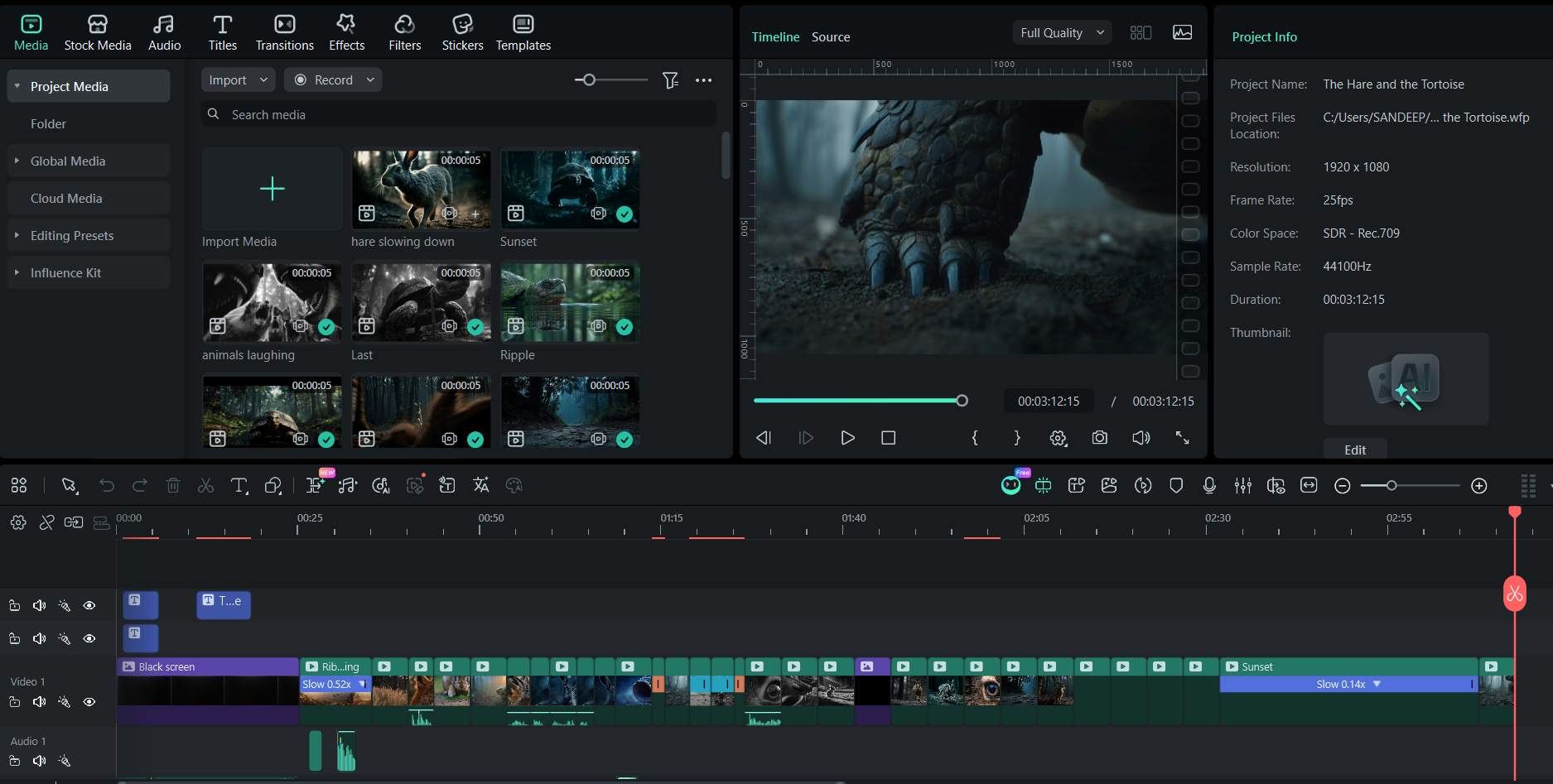The image size is (1553, 784).
Task: Take a snapshot with the preview camera icon
Action: point(1100,438)
